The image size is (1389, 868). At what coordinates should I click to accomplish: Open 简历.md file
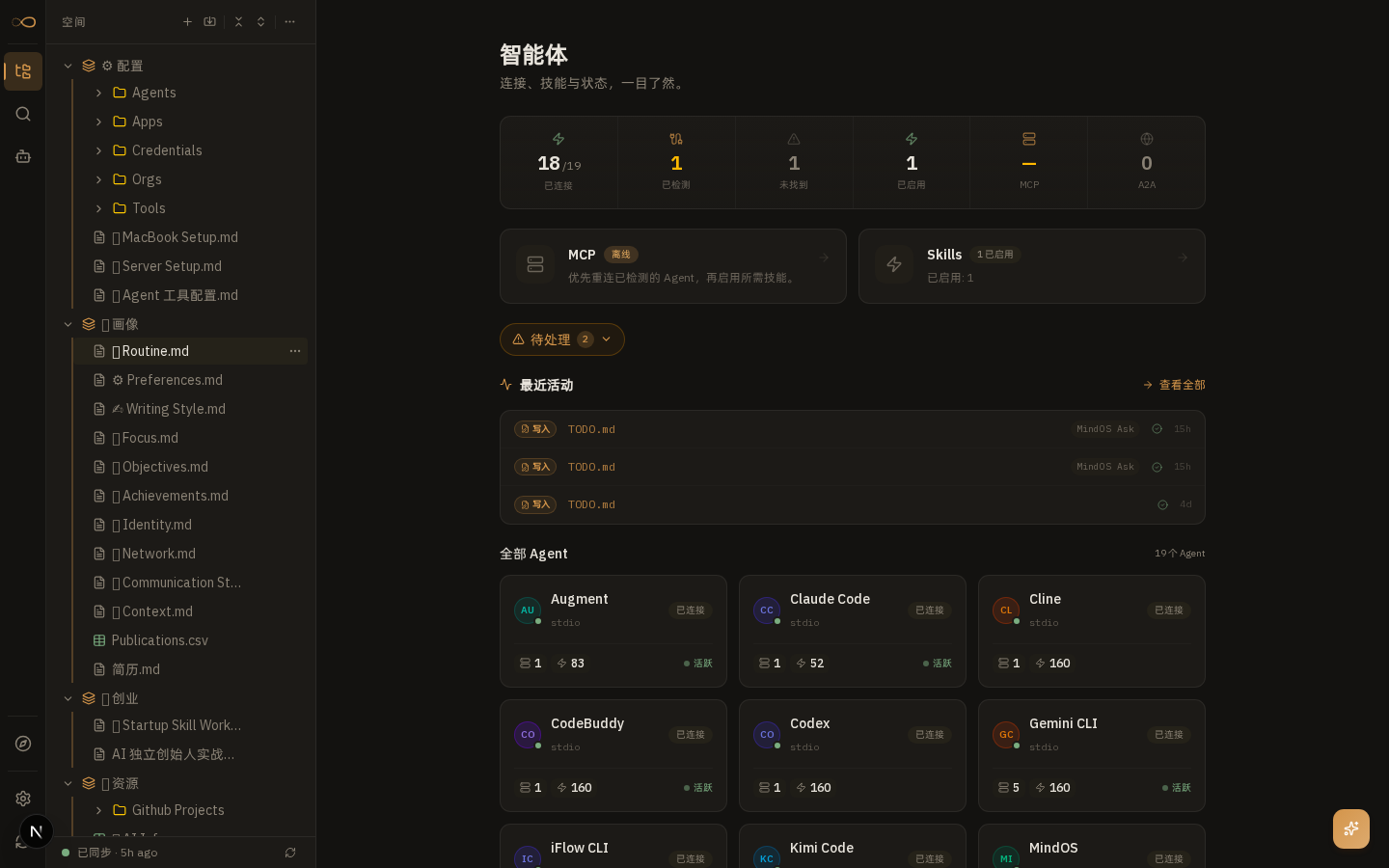[191, 669]
